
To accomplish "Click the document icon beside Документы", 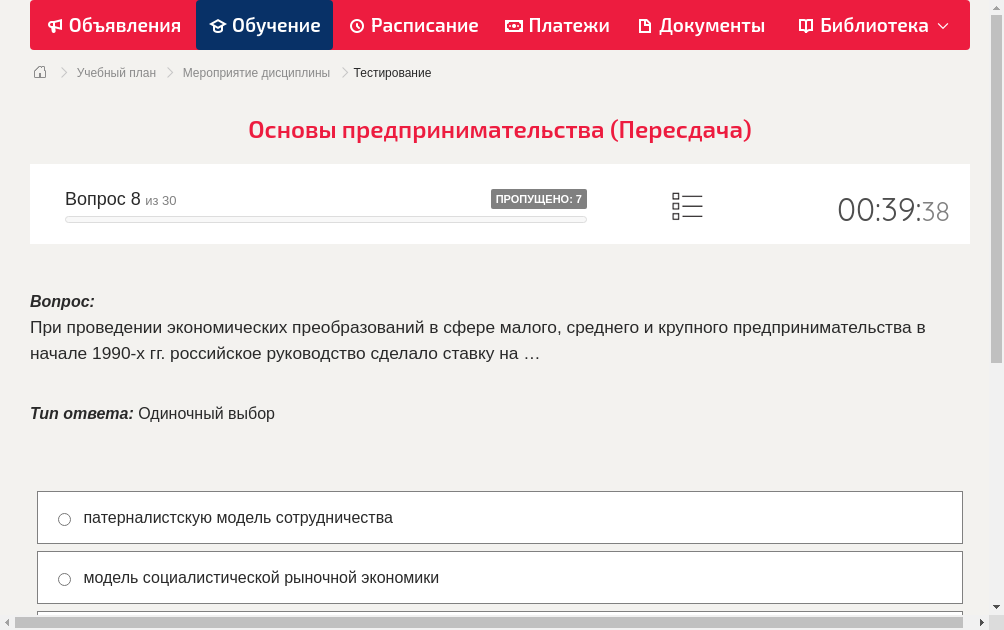I will [x=645, y=25].
